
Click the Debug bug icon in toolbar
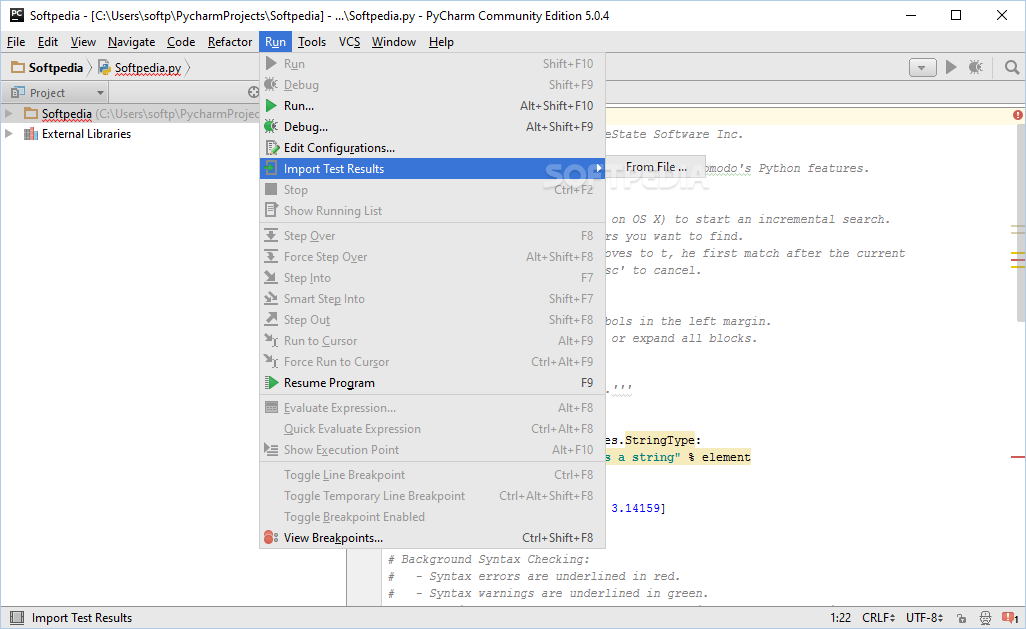pyautogui.click(x=976, y=67)
